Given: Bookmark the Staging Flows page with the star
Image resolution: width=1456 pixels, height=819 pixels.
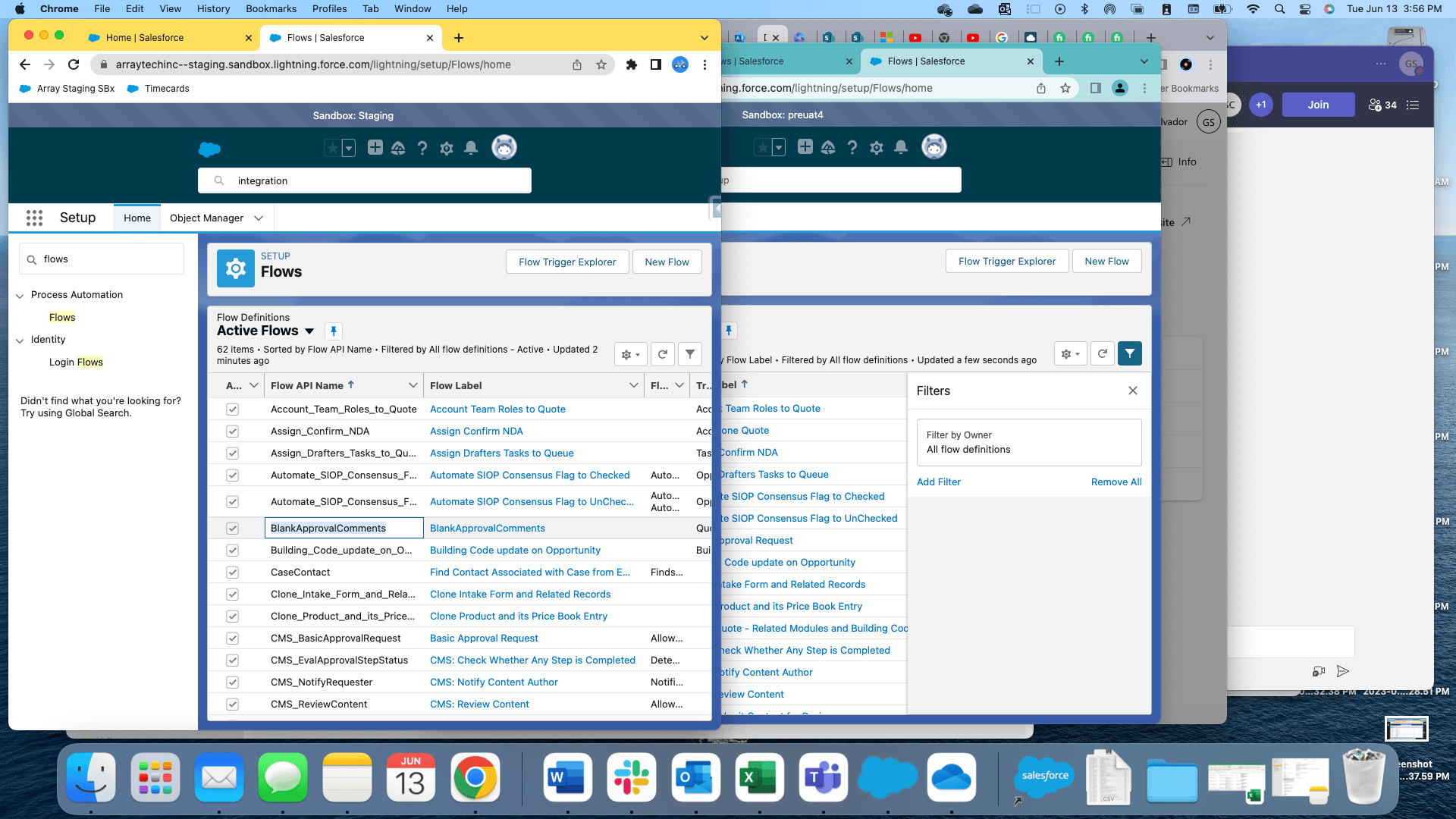Looking at the screenshot, I should [601, 64].
